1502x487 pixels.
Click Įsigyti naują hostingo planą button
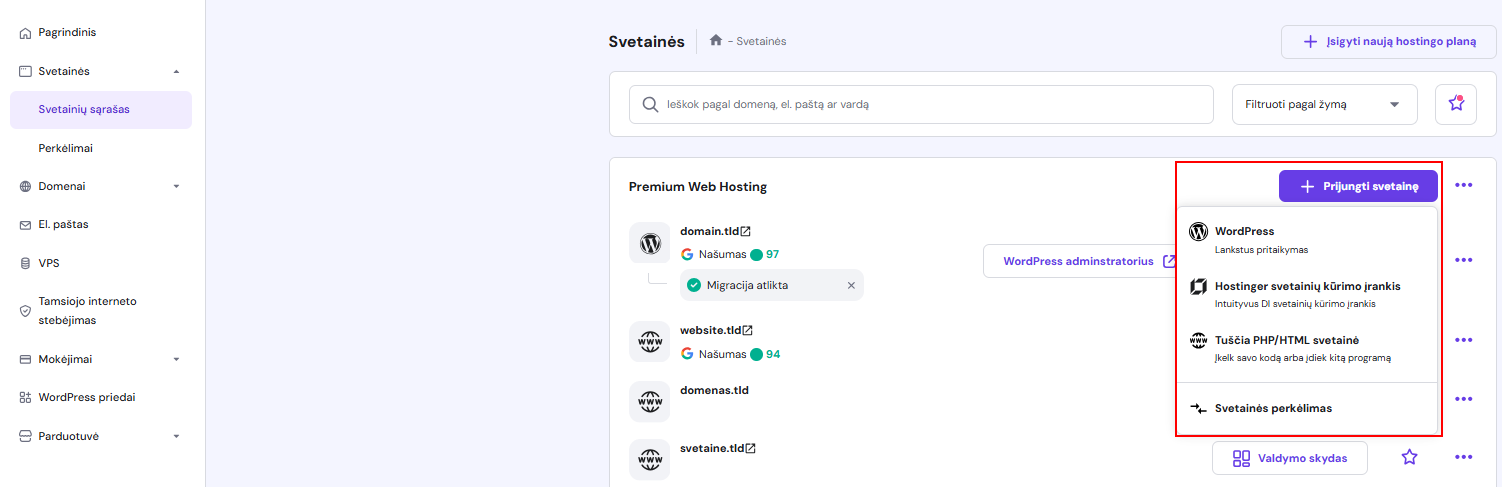1388,42
